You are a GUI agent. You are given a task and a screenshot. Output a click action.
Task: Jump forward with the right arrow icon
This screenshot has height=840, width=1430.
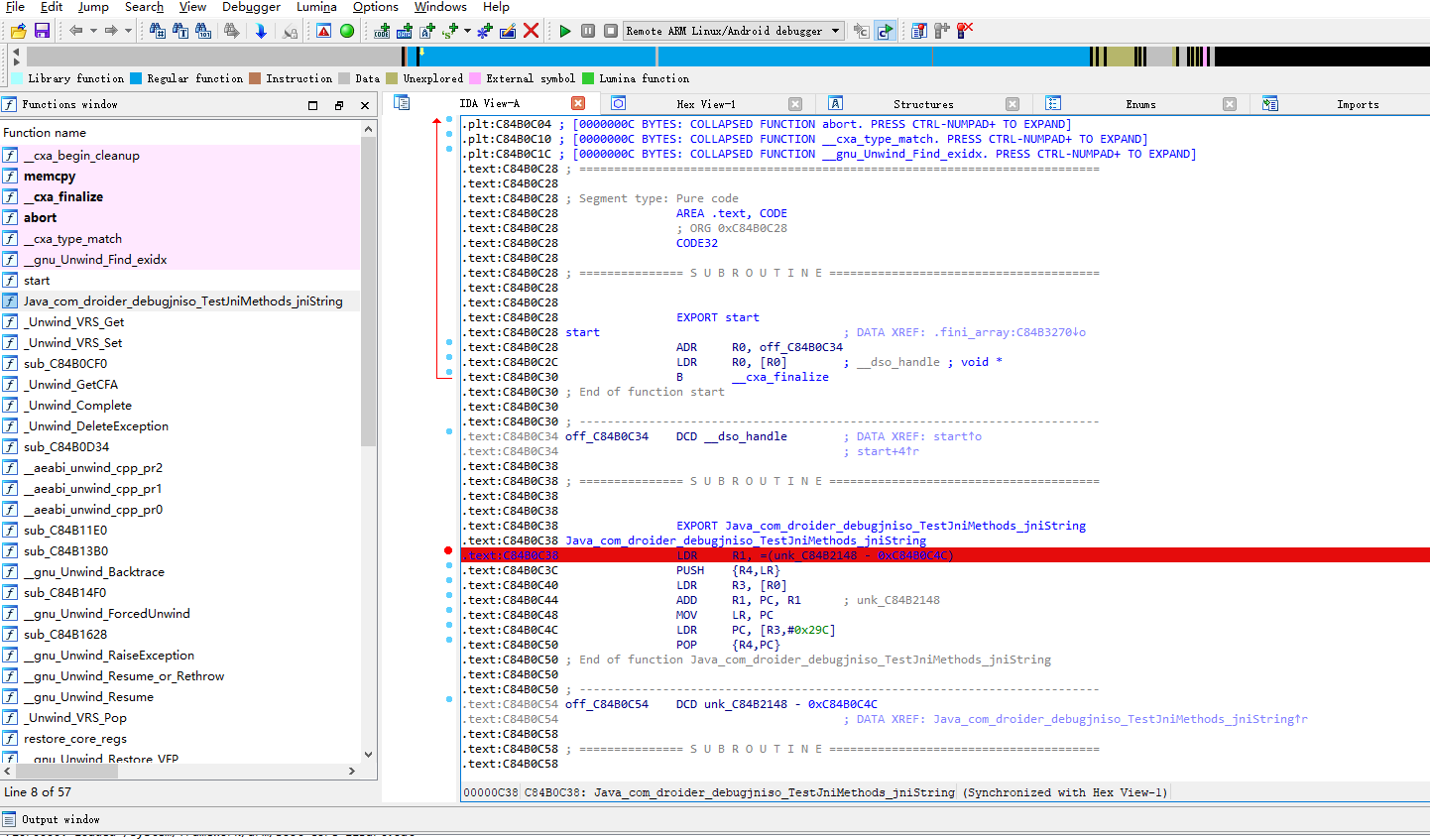click(110, 31)
